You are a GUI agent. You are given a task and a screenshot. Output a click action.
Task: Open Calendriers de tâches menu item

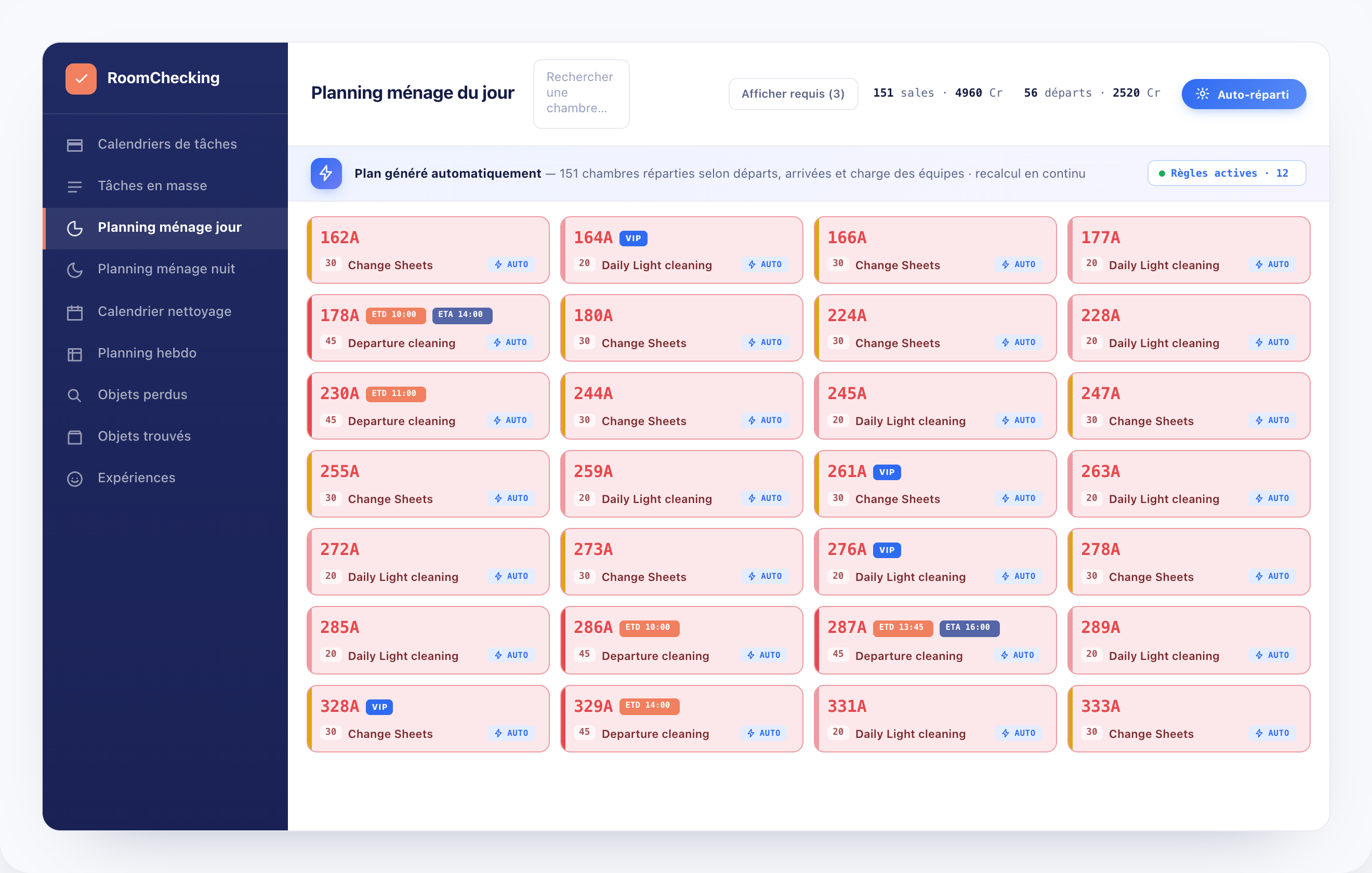(x=165, y=144)
